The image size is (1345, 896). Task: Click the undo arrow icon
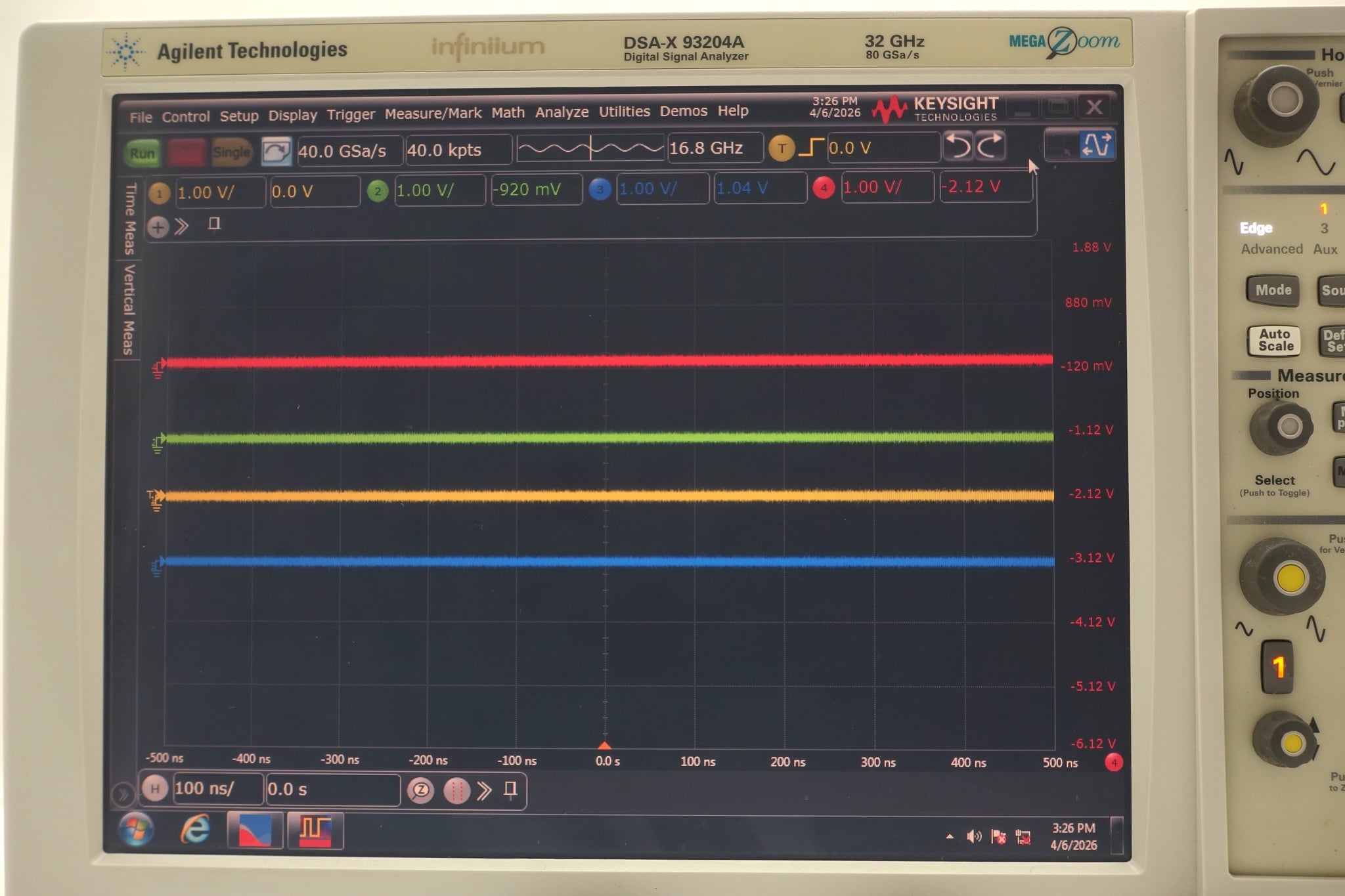click(x=958, y=146)
